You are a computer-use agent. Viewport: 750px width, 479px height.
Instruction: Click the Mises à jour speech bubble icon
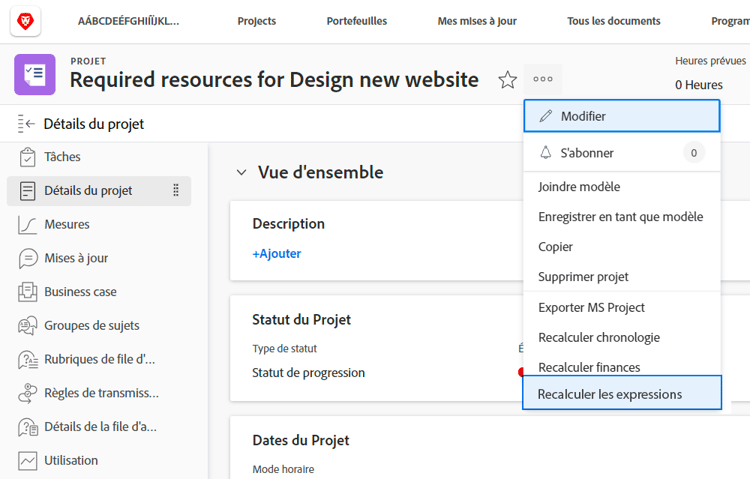[x=28, y=258]
